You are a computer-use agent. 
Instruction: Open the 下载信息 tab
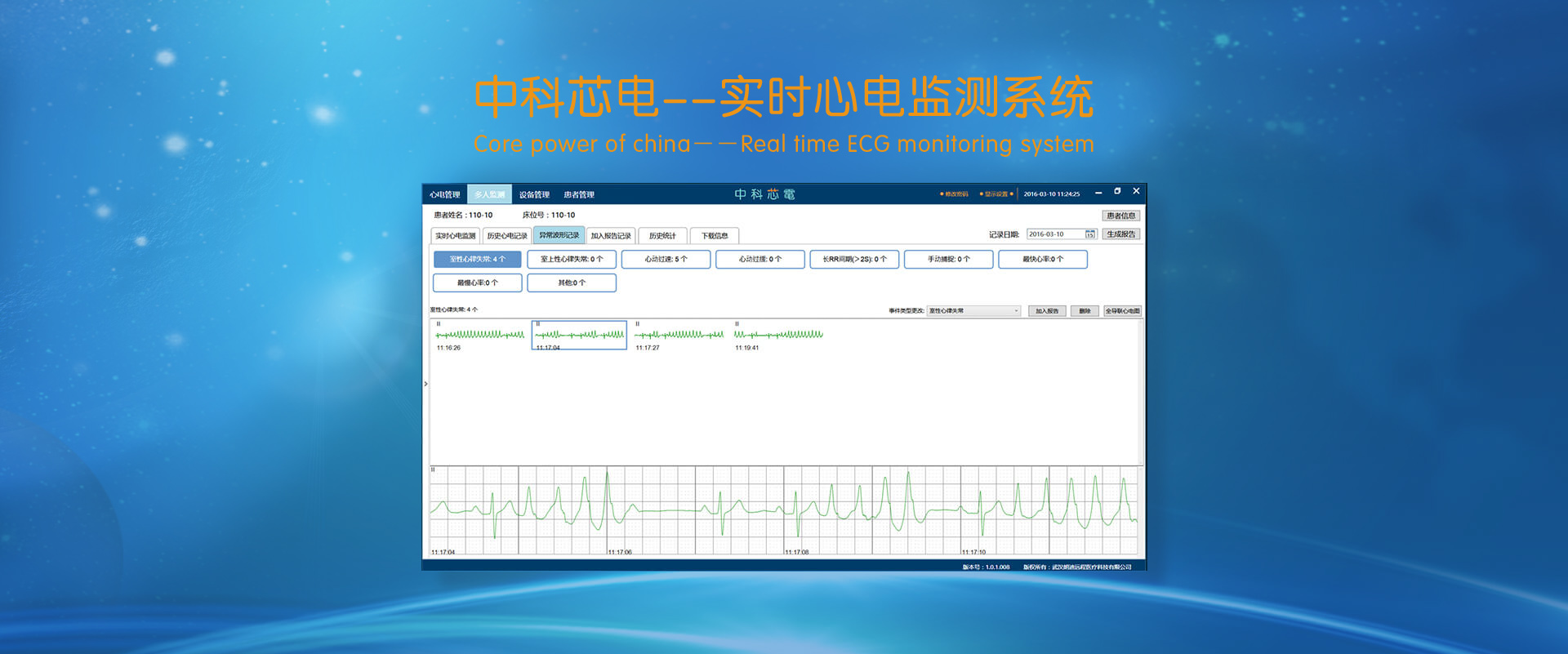[x=715, y=236]
